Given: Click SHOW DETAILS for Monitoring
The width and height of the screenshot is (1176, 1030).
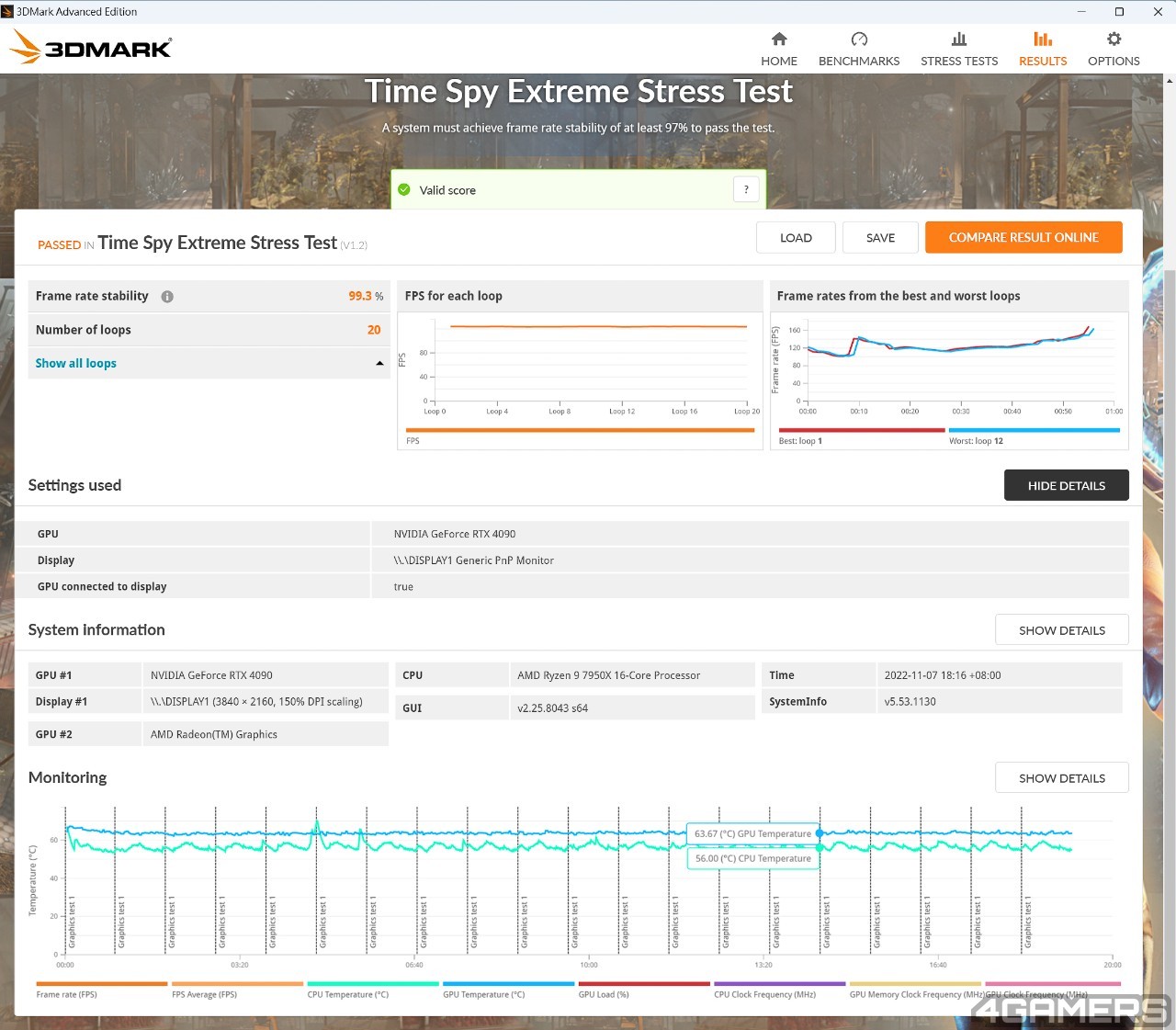Looking at the screenshot, I should point(1062,778).
